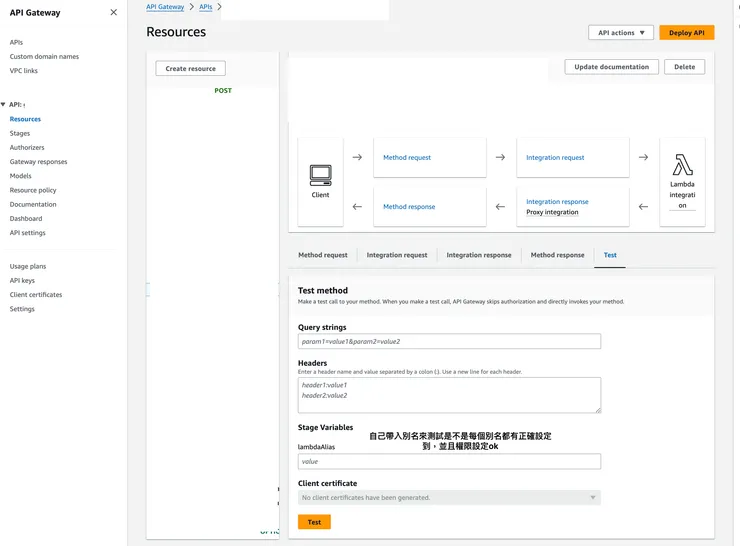
Task: Click the Proxy integration text
Action: 552,212
